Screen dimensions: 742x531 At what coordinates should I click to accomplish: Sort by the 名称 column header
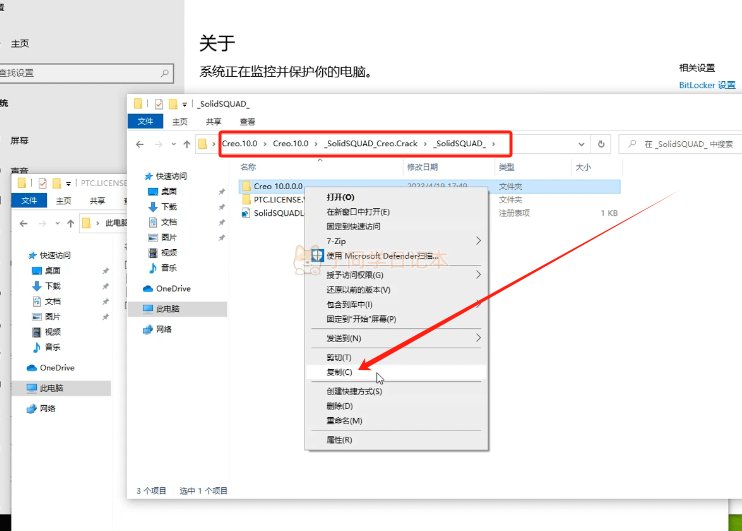[248, 167]
